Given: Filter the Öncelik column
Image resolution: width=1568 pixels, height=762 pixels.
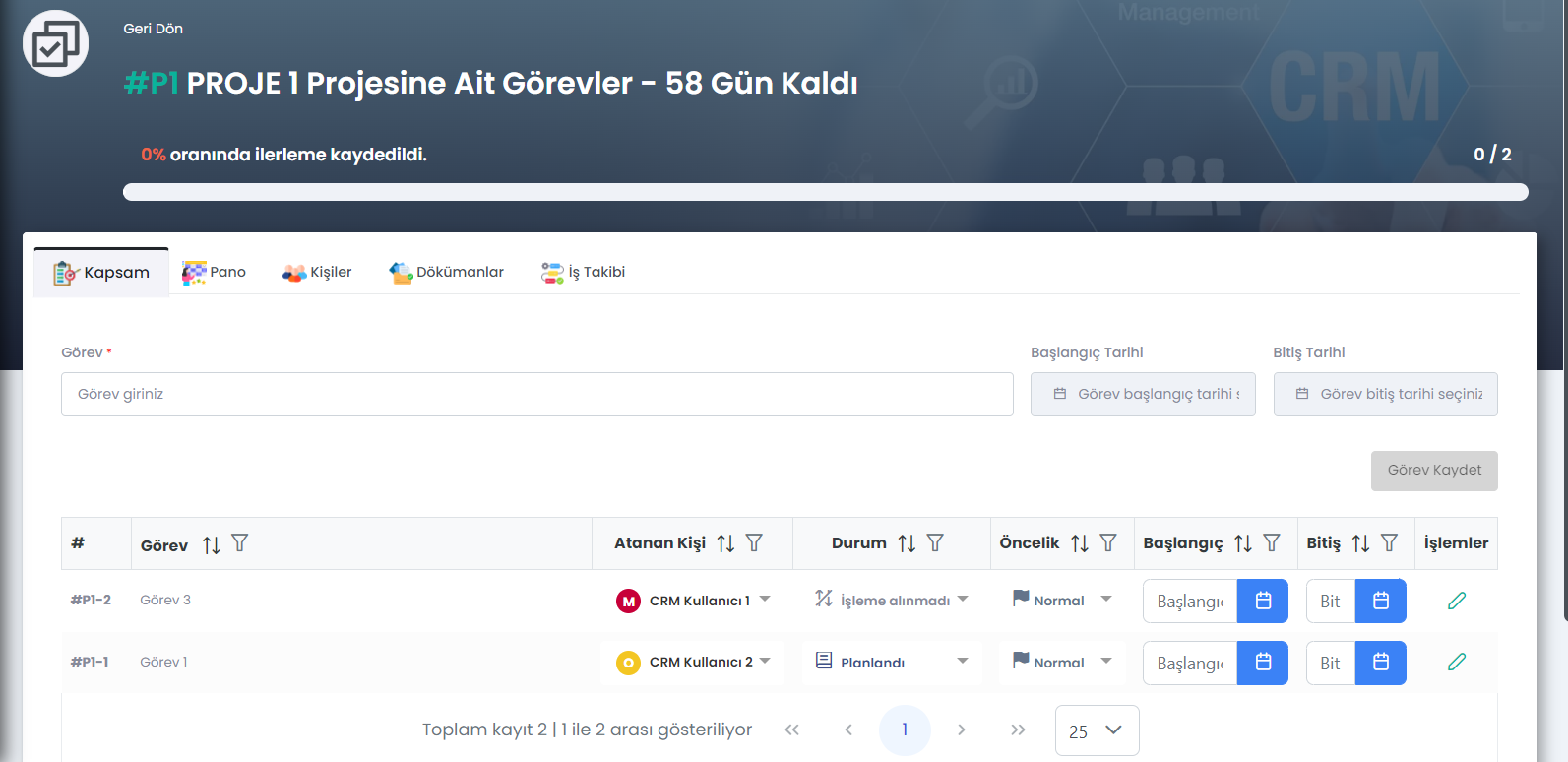Looking at the screenshot, I should point(1108,542).
